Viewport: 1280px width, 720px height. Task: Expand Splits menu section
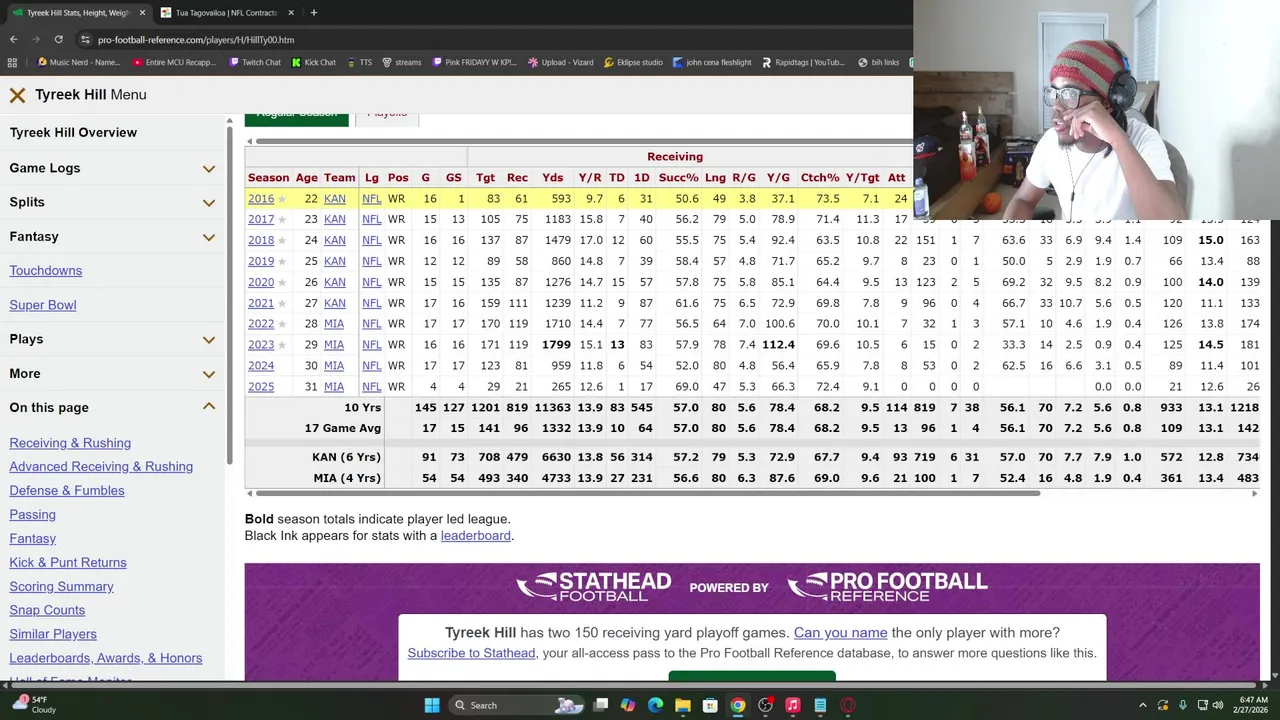[x=112, y=202]
